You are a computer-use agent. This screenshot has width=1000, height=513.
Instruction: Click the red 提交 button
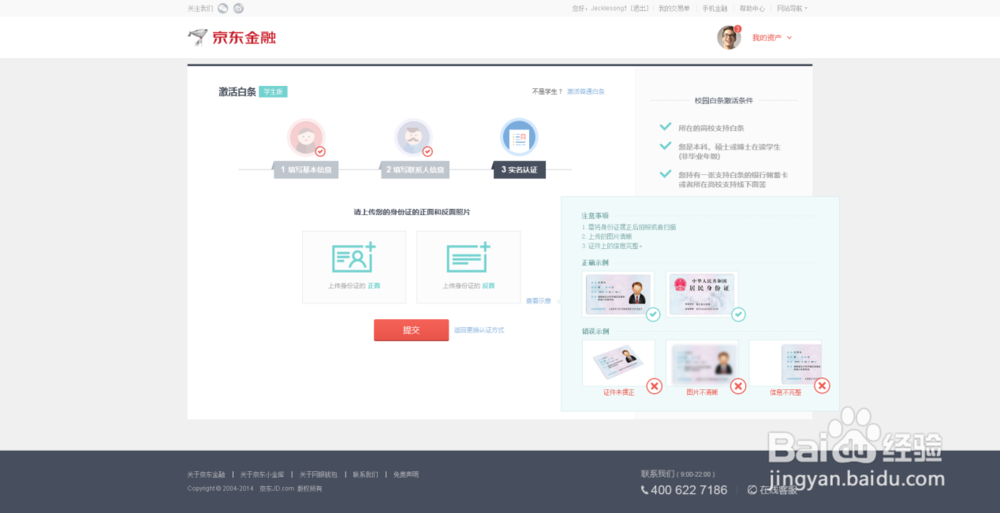coord(411,330)
